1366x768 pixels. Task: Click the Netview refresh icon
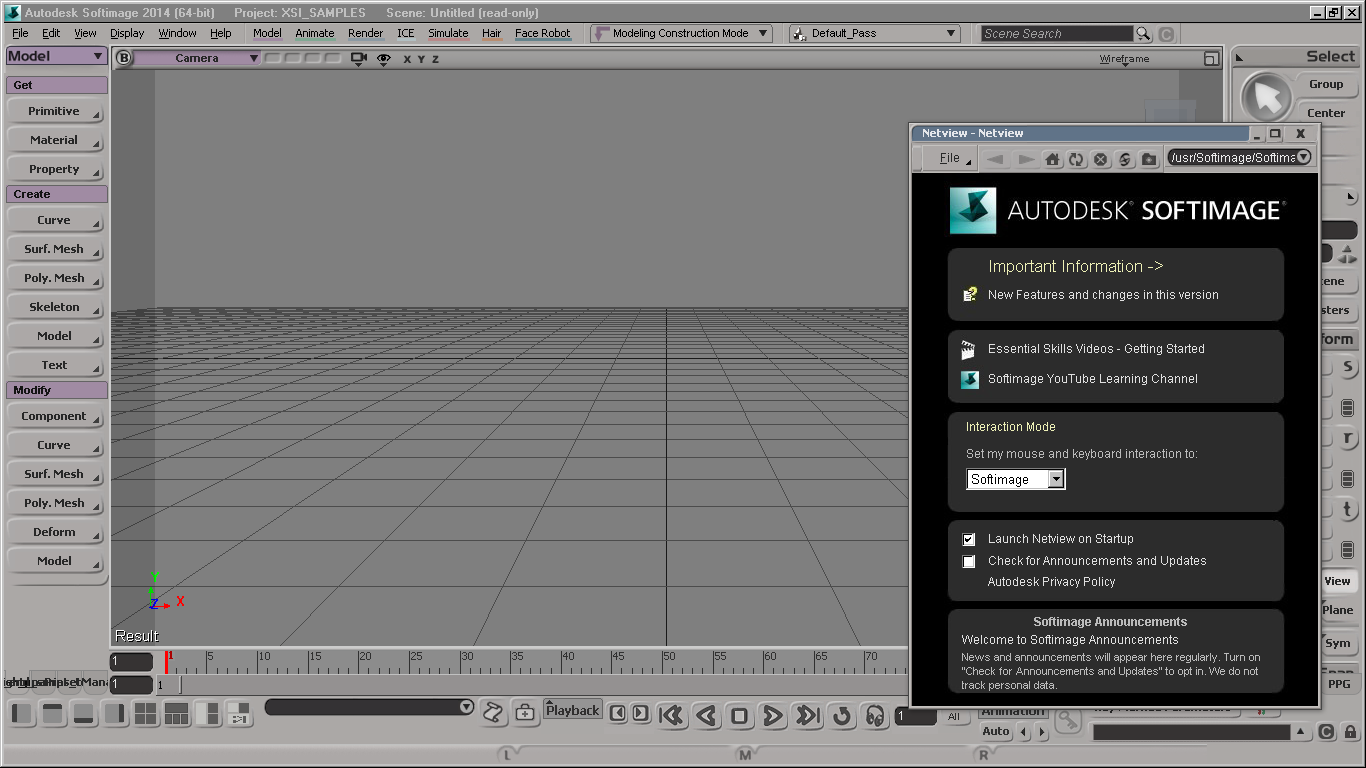[1076, 159]
